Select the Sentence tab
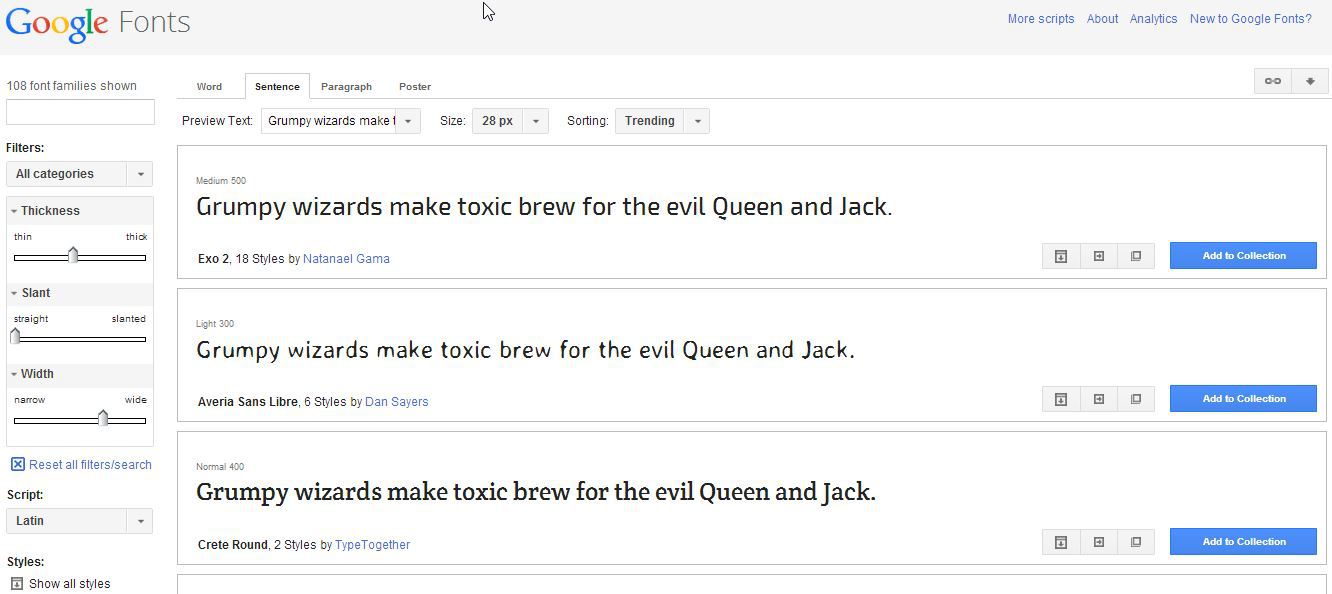 [x=277, y=87]
